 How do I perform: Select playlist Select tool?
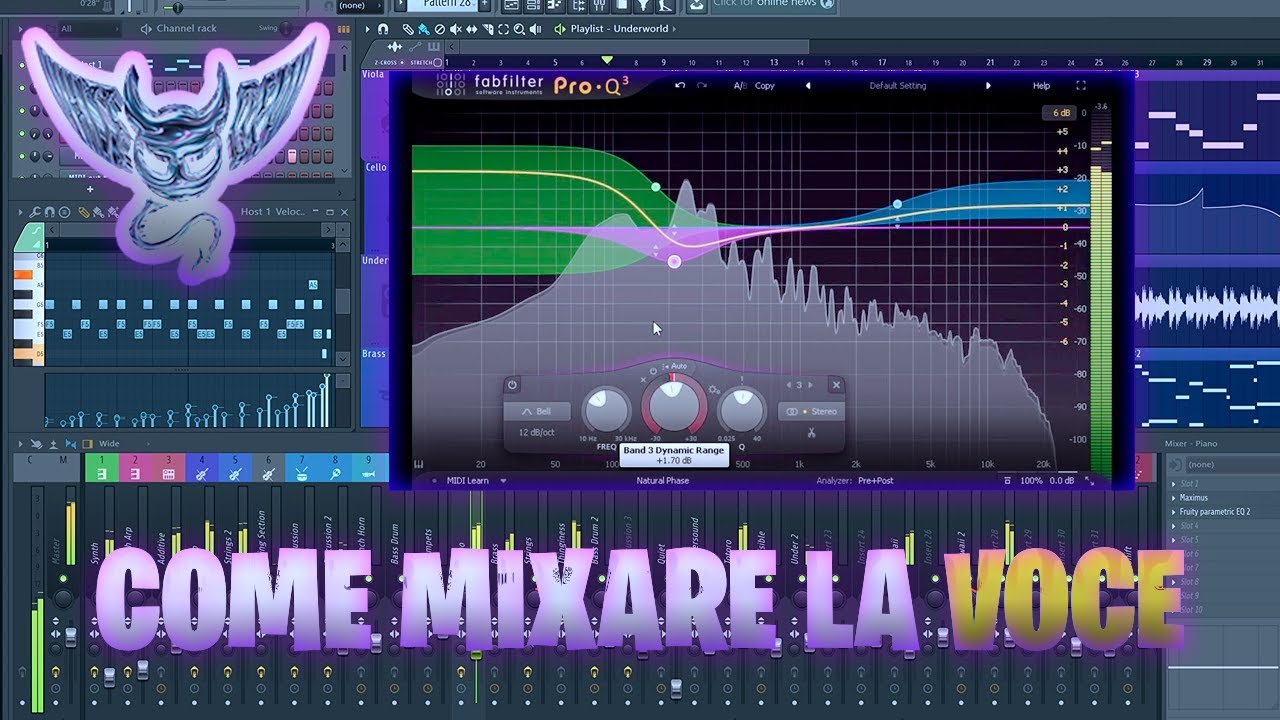coord(504,29)
